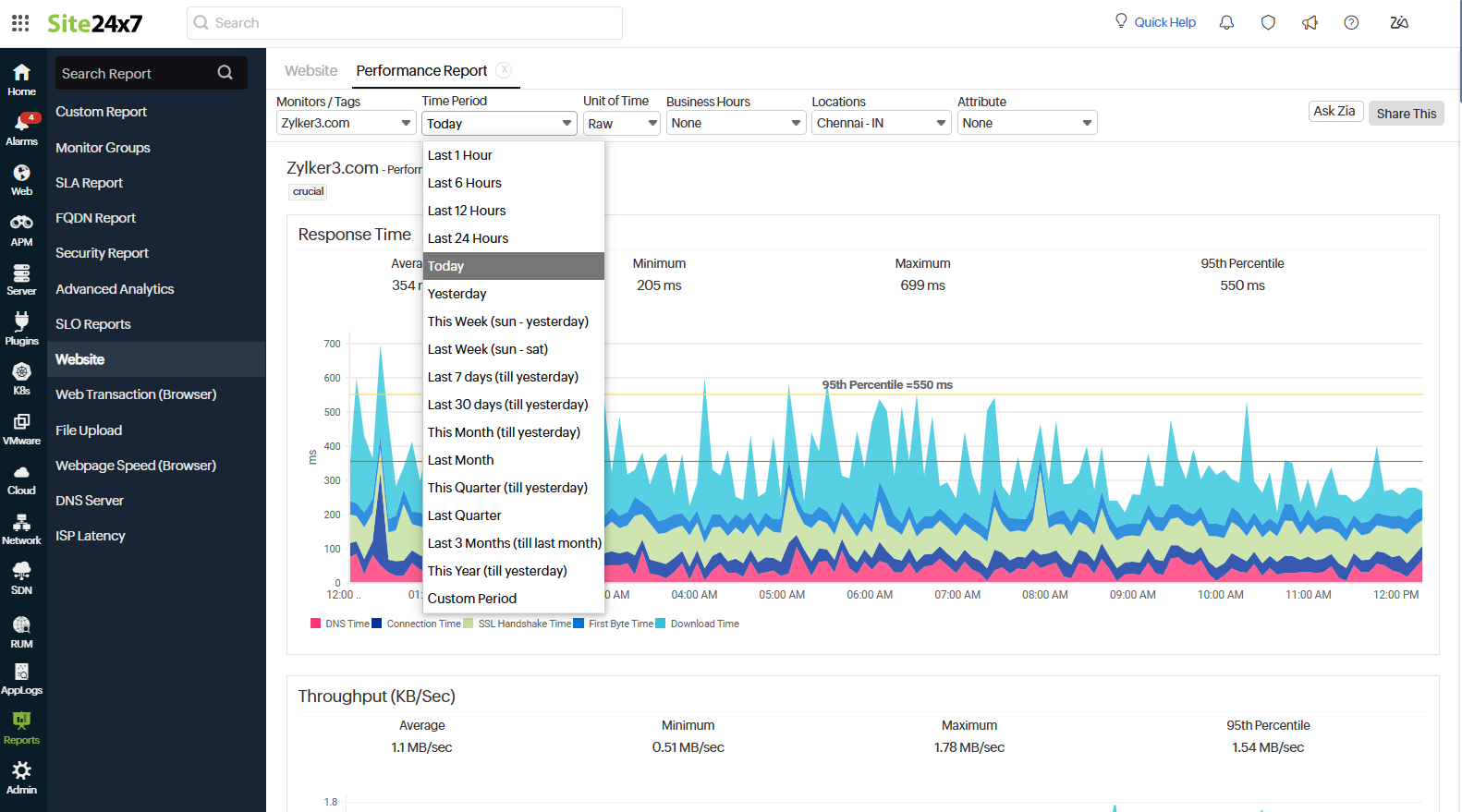Select Last 6 Hours time period
Screen dimensions: 1462x812
tap(514, 183)
